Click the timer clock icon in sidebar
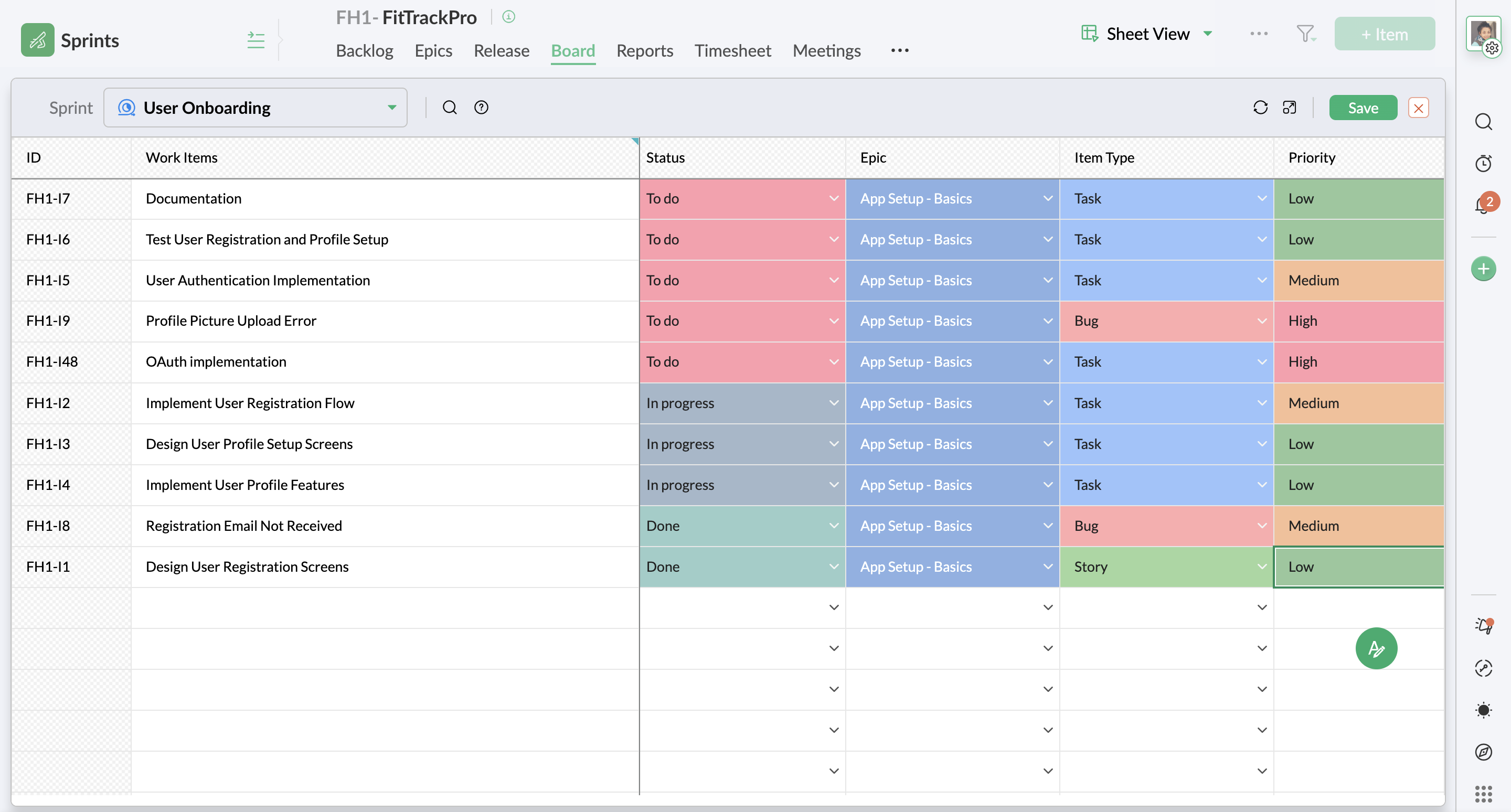Screen dimensions: 1511x812 point(1483,163)
